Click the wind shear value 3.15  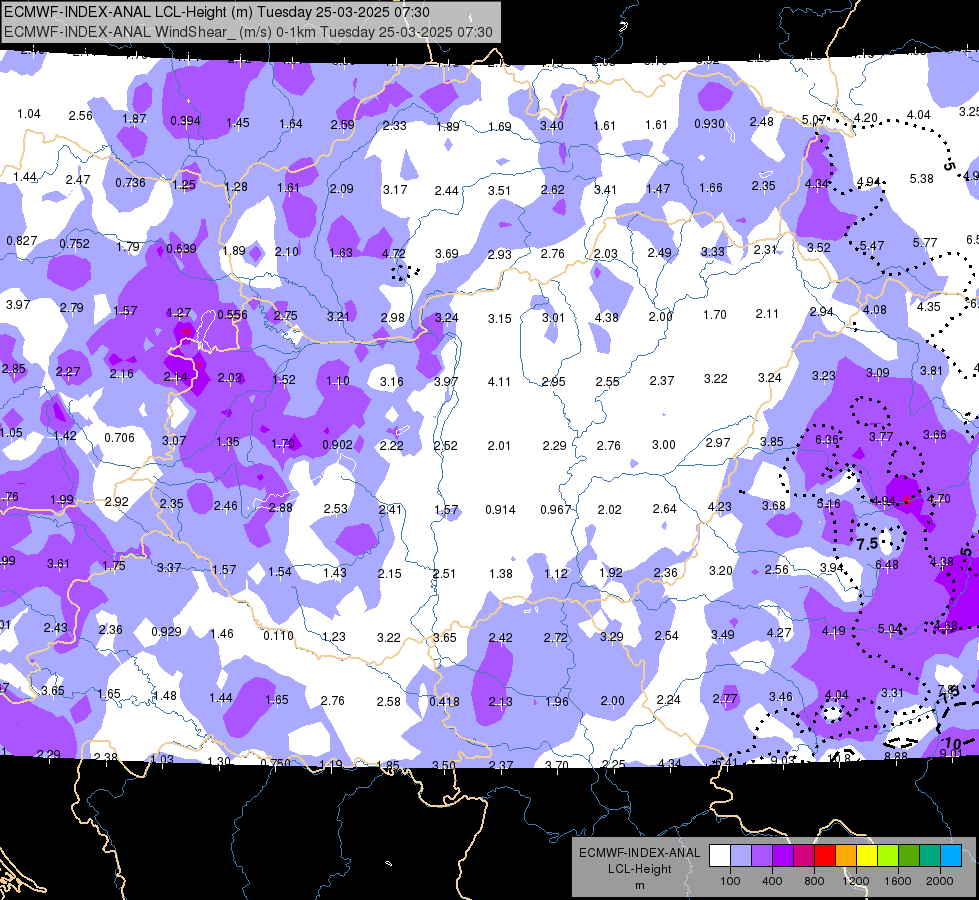(499, 319)
